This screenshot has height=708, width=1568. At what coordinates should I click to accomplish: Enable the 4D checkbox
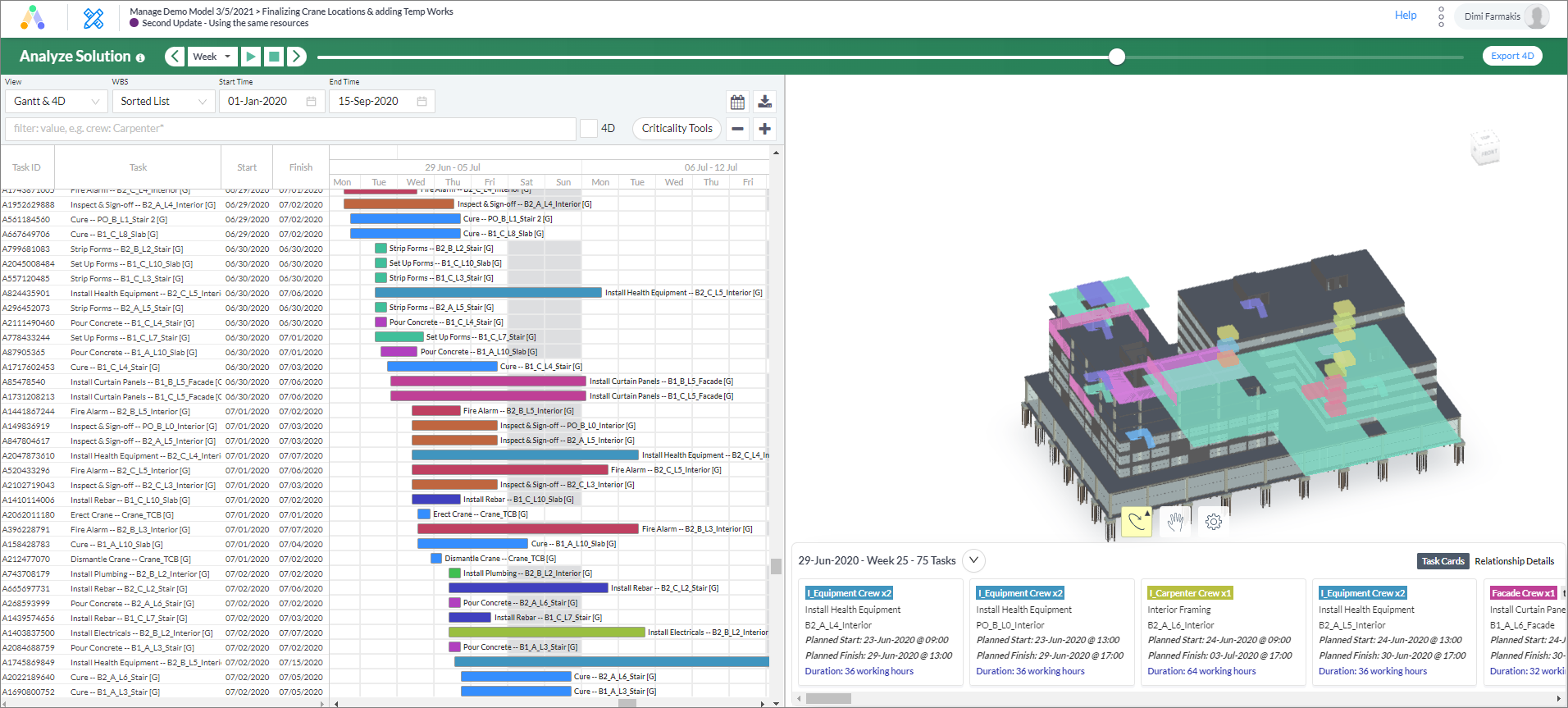pos(589,129)
